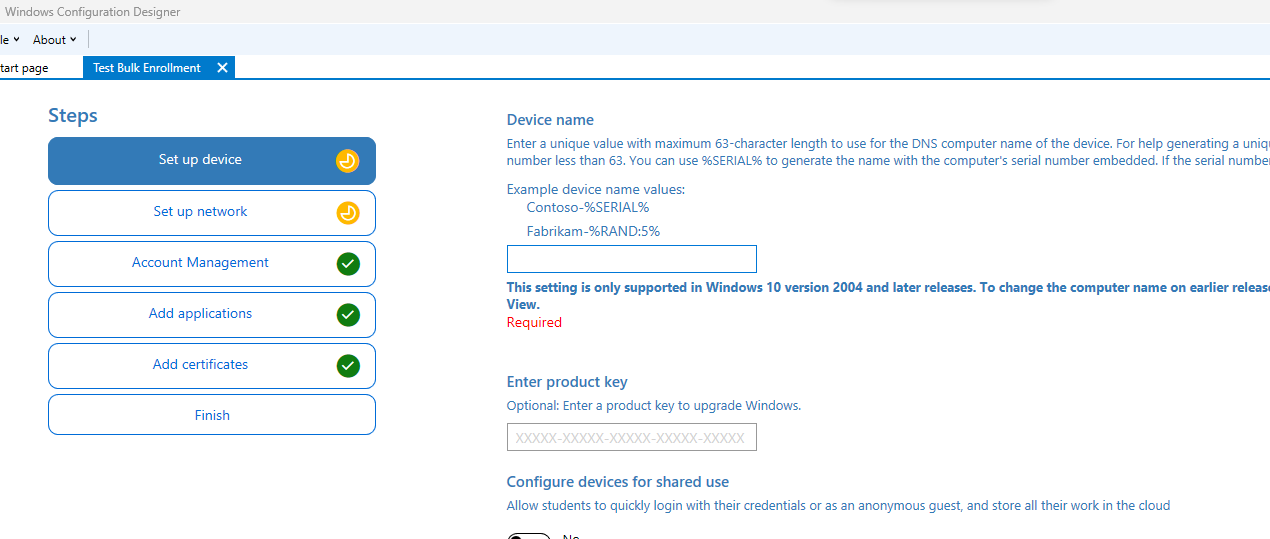
Task: Click the green checkmark on Add certificates
Action: point(347,366)
